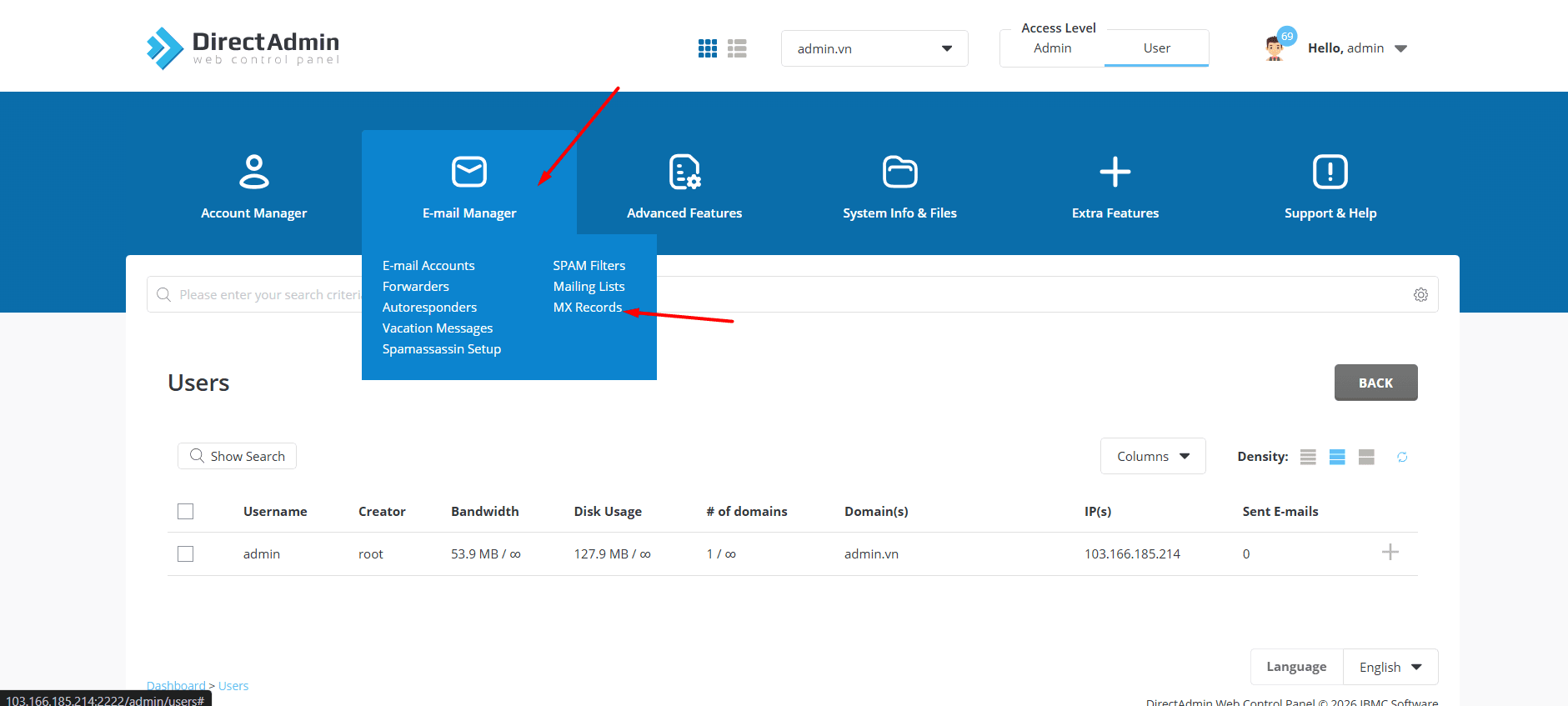This screenshot has height=706, width=1568.
Task: Click the Extra Features plus icon
Action: pos(1115,172)
